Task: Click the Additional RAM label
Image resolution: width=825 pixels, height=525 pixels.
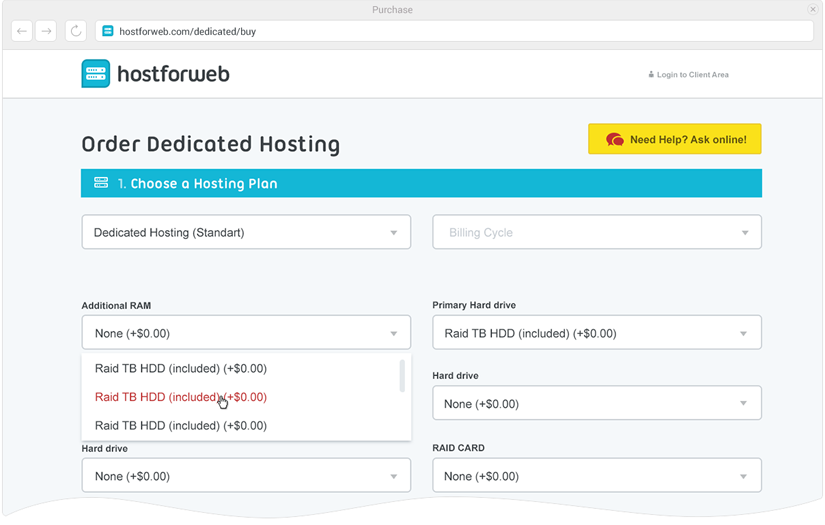Action: [x=116, y=306]
